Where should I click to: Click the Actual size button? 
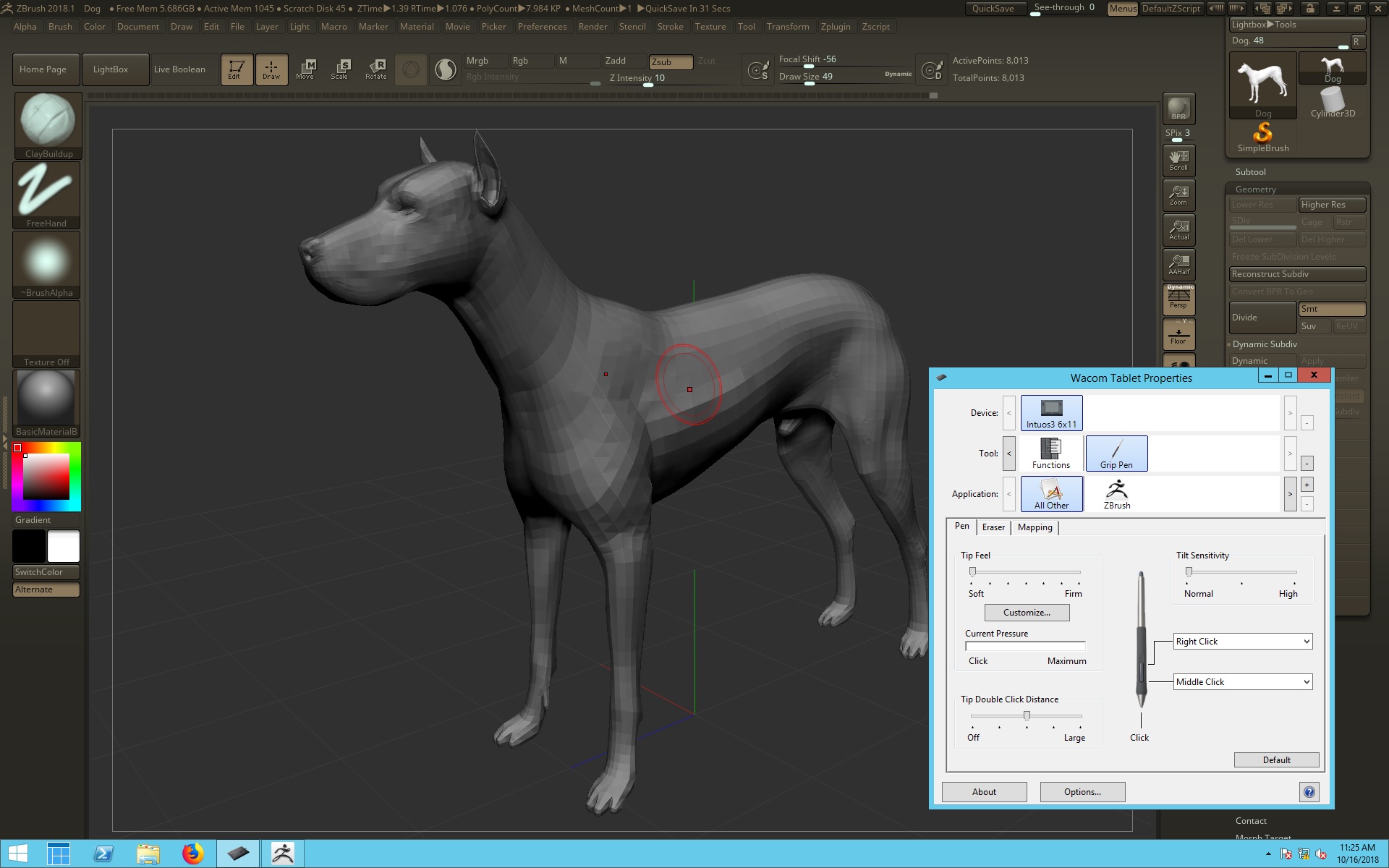point(1178,230)
